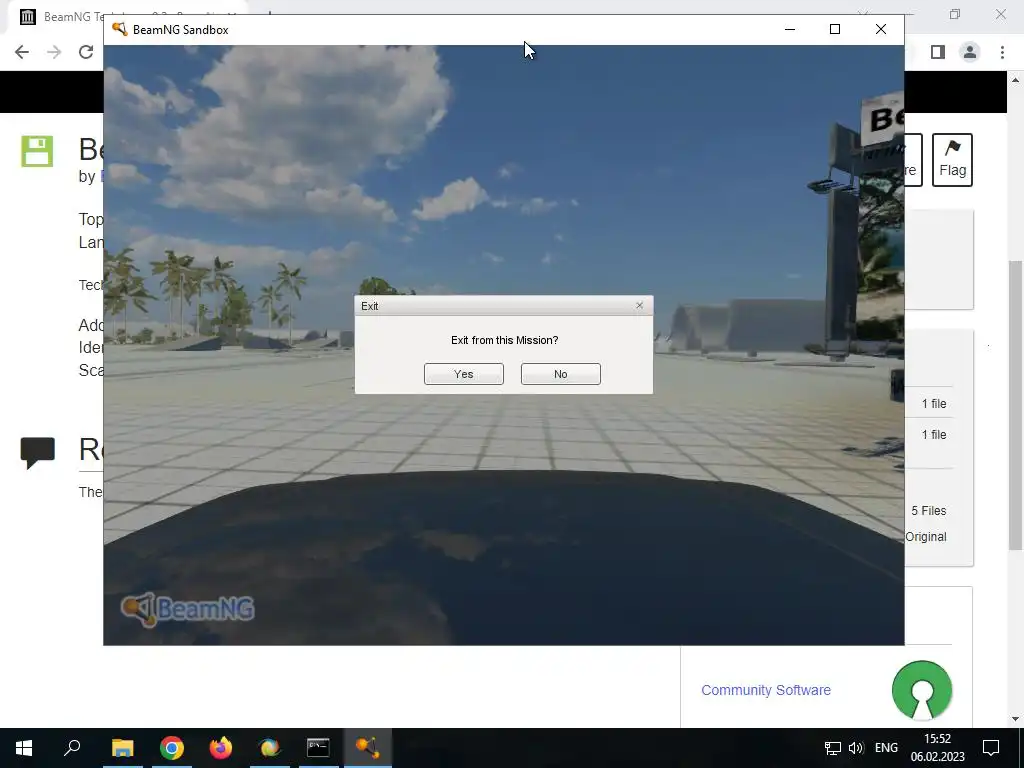Open File Explorer from the taskbar
This screenshot has height=768, width=1024.
coord(123,748)
